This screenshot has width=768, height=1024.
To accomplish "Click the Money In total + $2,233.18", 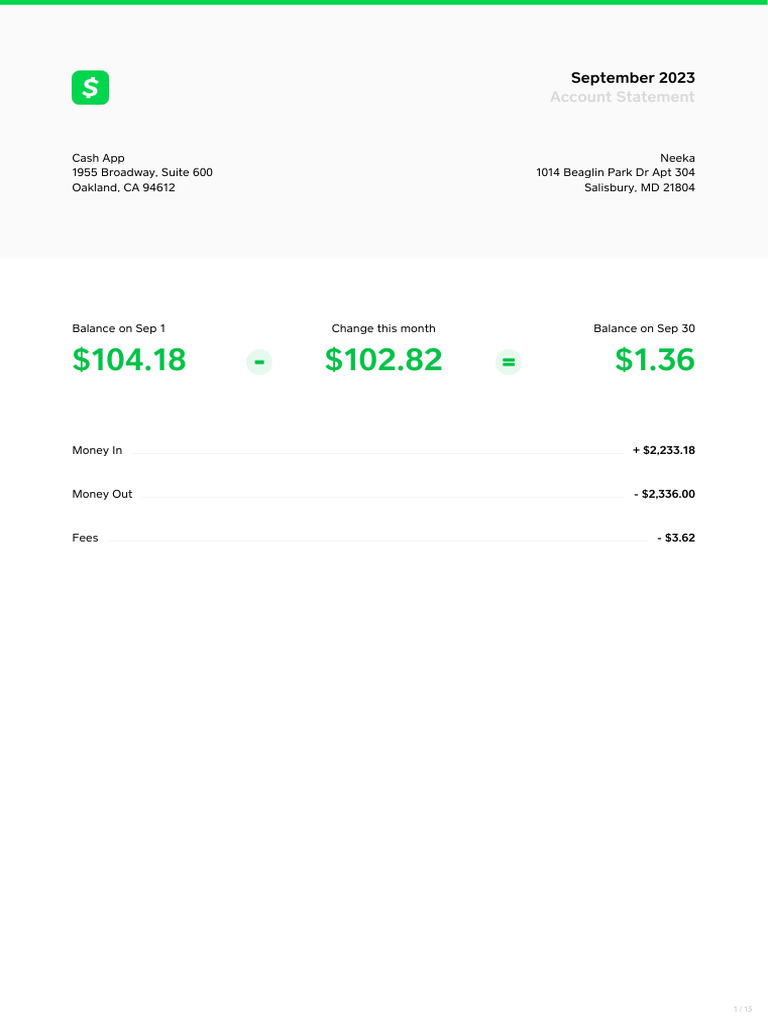I will click(663, 451).
